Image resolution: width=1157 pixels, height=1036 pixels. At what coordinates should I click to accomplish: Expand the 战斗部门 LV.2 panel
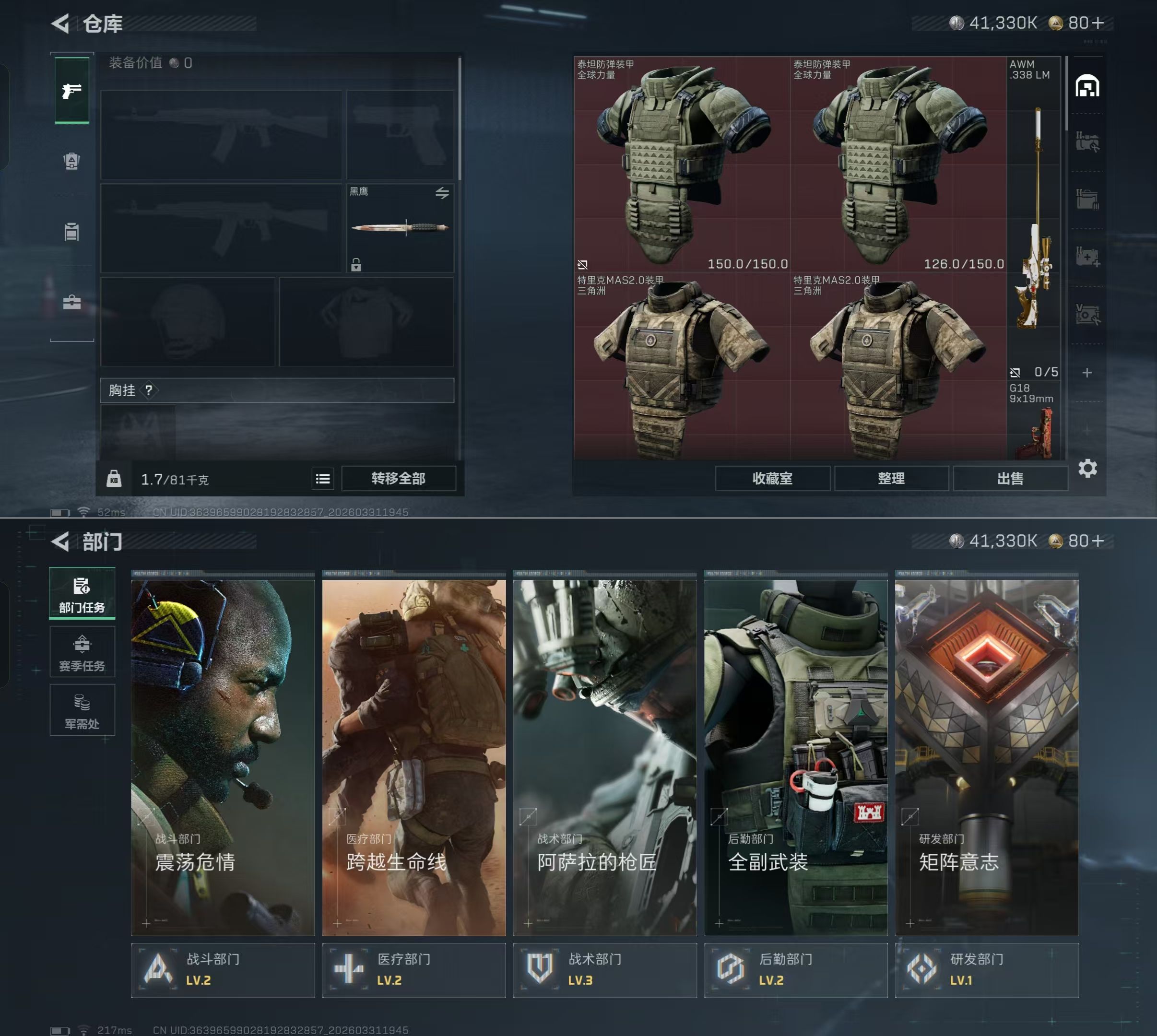223,969
